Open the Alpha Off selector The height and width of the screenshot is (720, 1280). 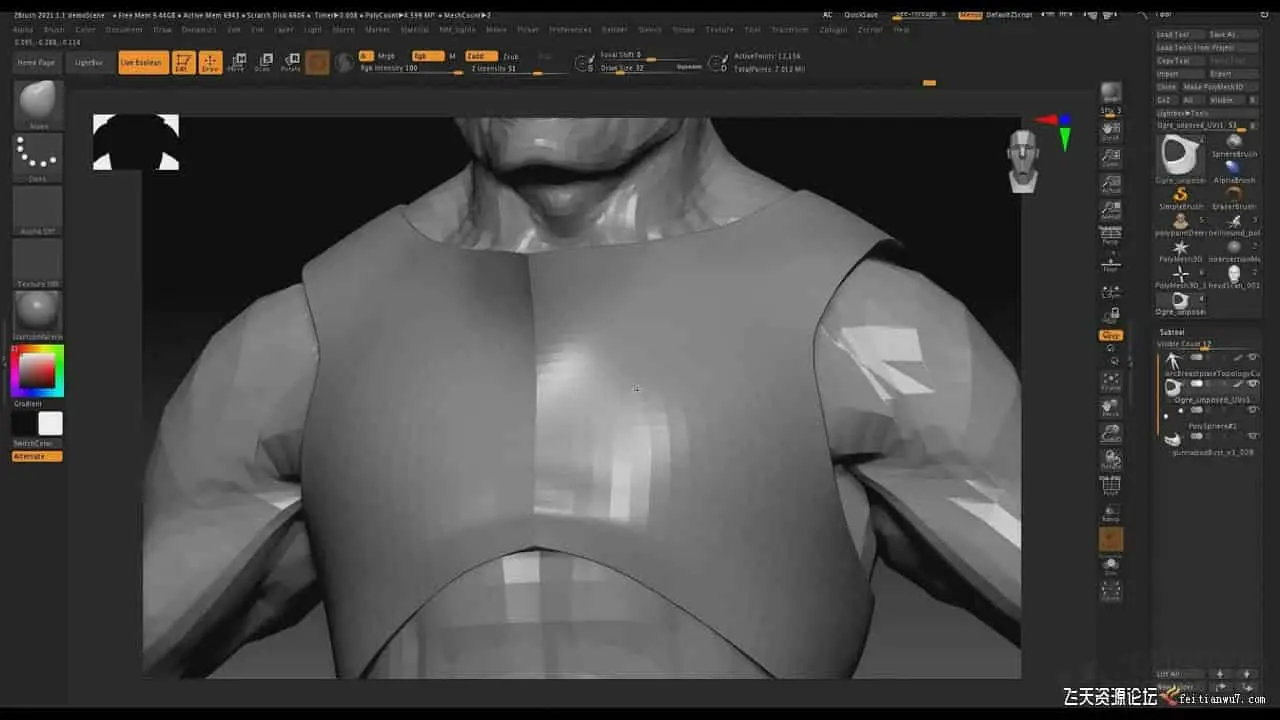[38, 210]
